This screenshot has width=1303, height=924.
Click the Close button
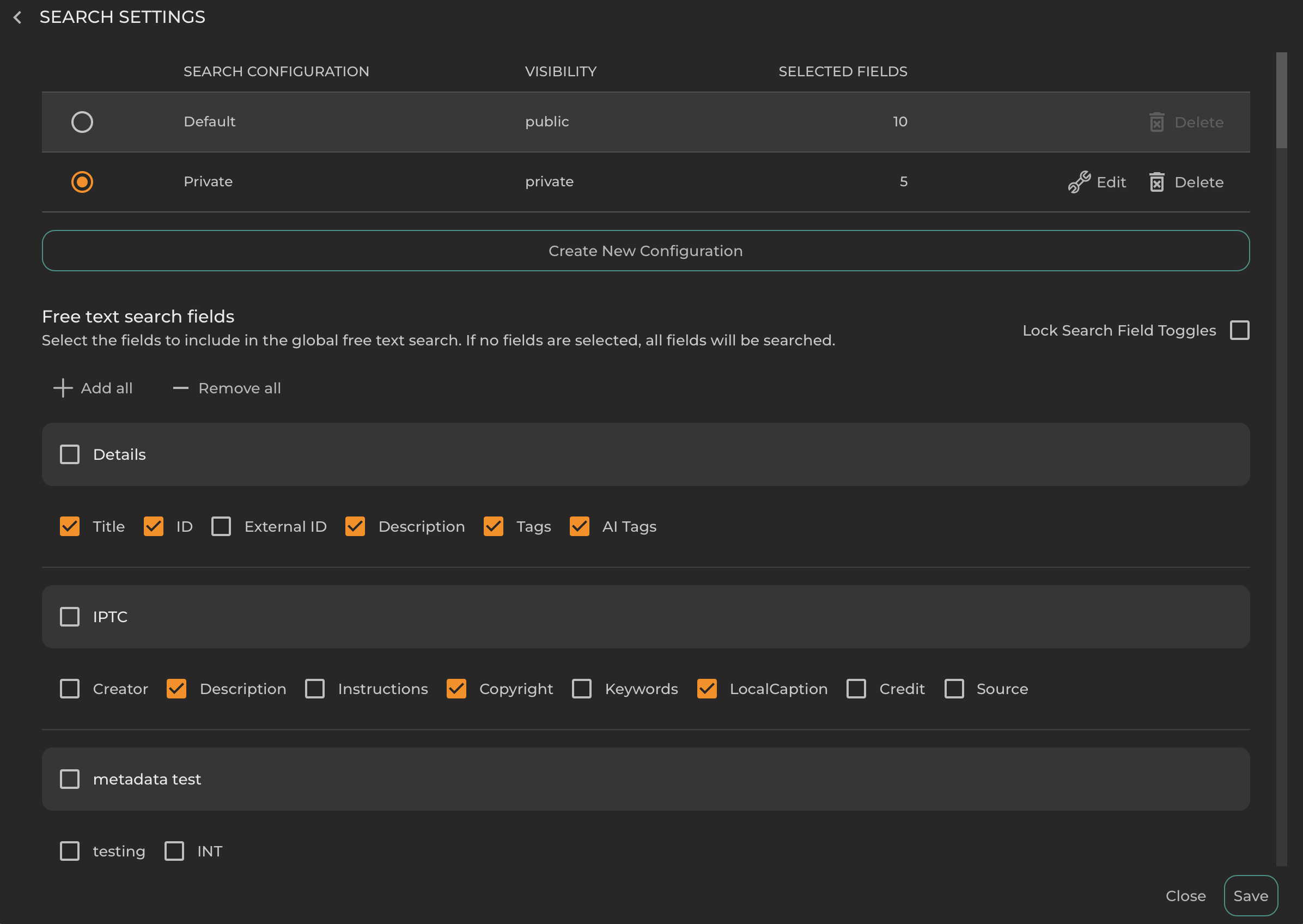(1185, 896)
